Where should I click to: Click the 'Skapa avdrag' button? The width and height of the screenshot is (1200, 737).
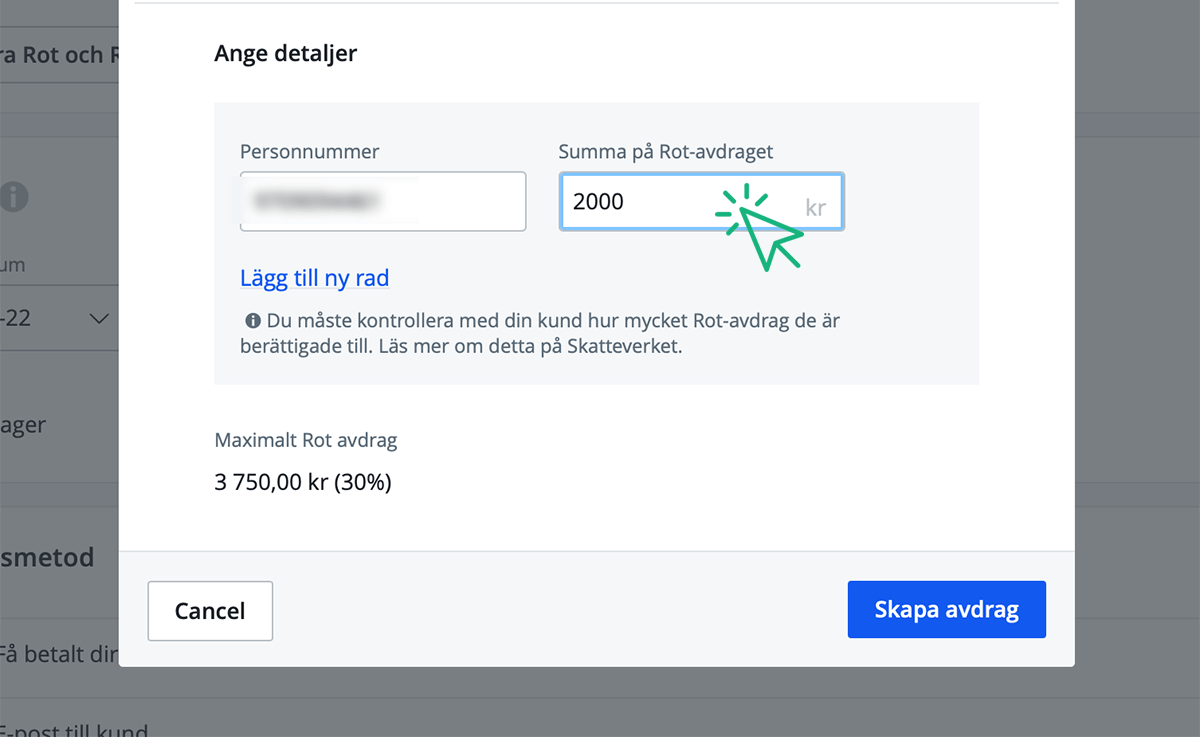point(946,610)
